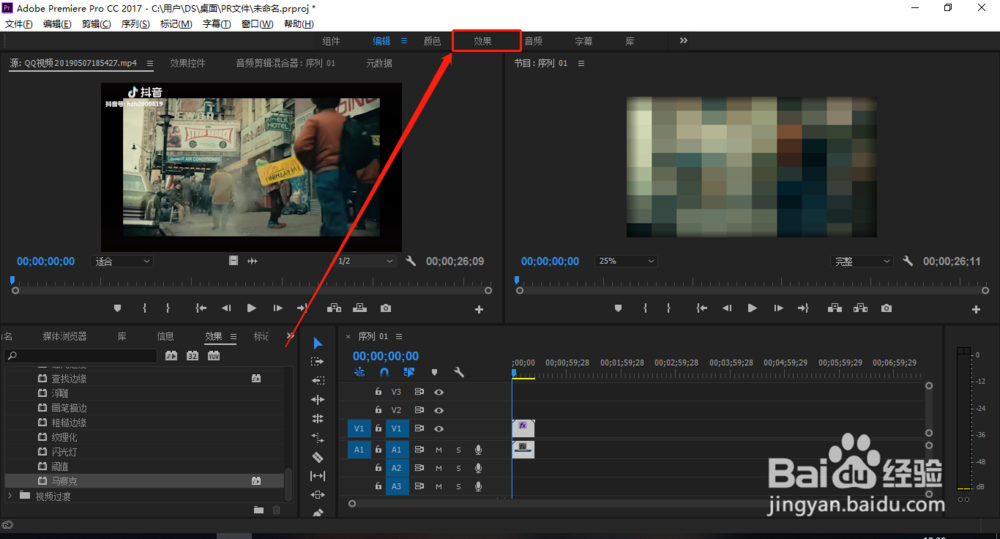Filter YUV effects in Effects panel
Viewport: 1000px width, 539px height.
pyautogui.click(x=214, y=355)
